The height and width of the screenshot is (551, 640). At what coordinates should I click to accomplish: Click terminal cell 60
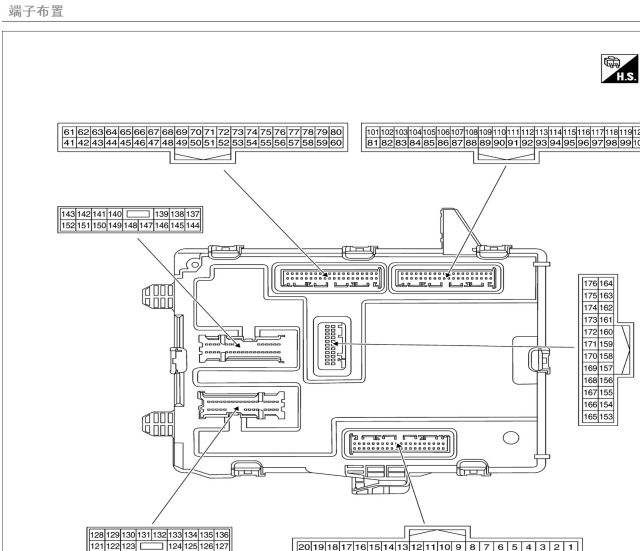tap(336, 143)
